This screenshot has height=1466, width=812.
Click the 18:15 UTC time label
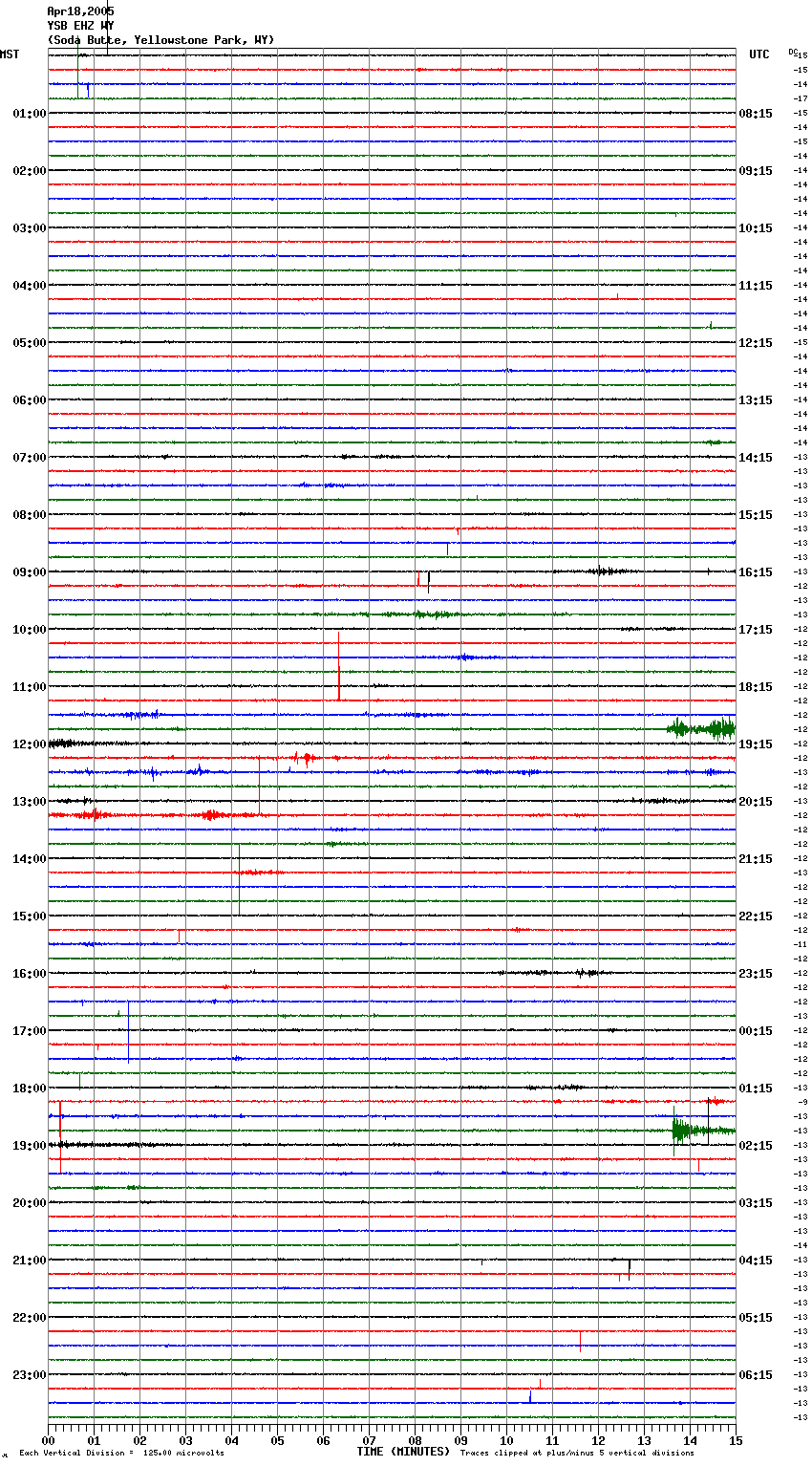(x=756, y=687)
